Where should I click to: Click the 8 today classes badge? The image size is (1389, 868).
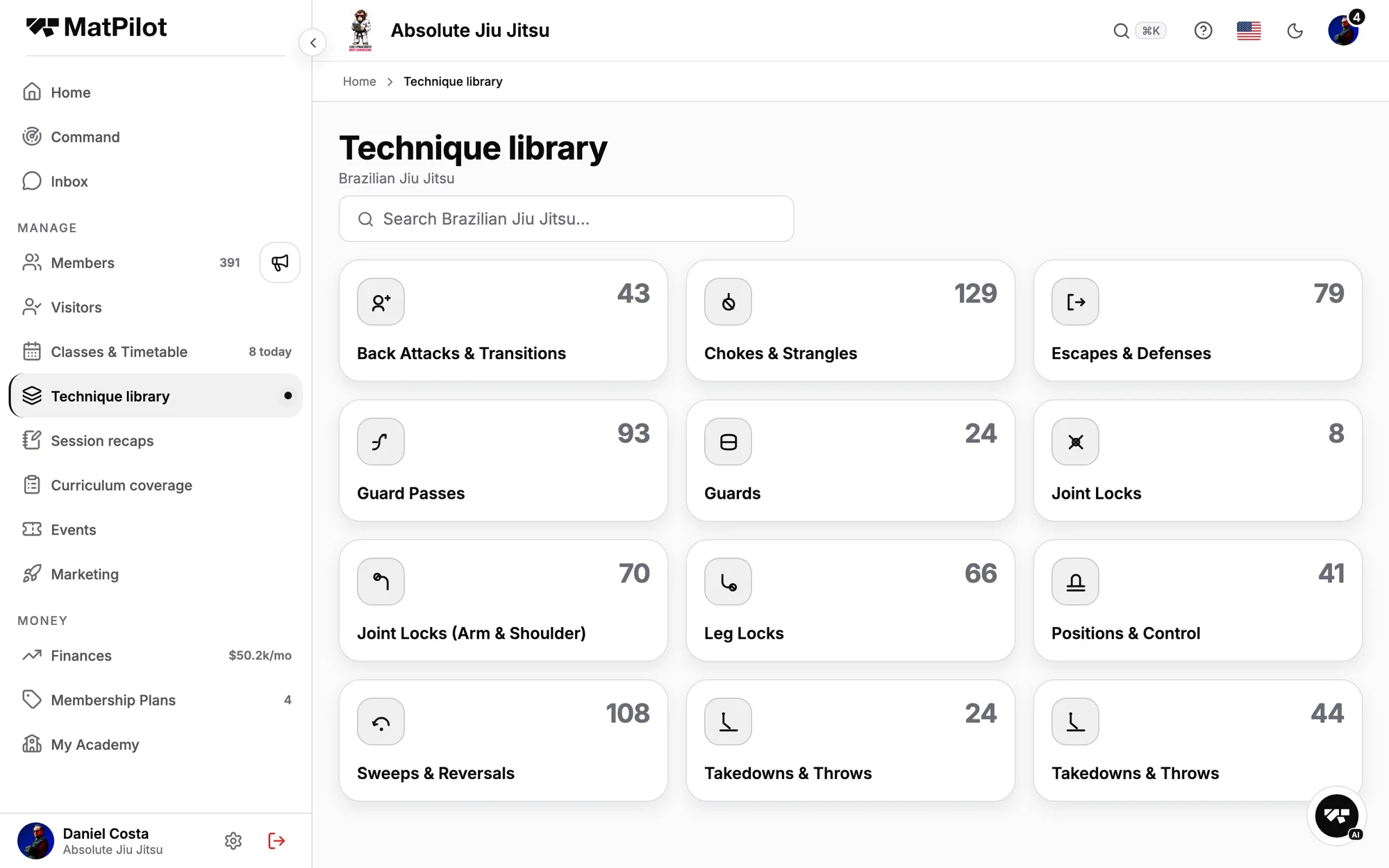tap(270, 351)
